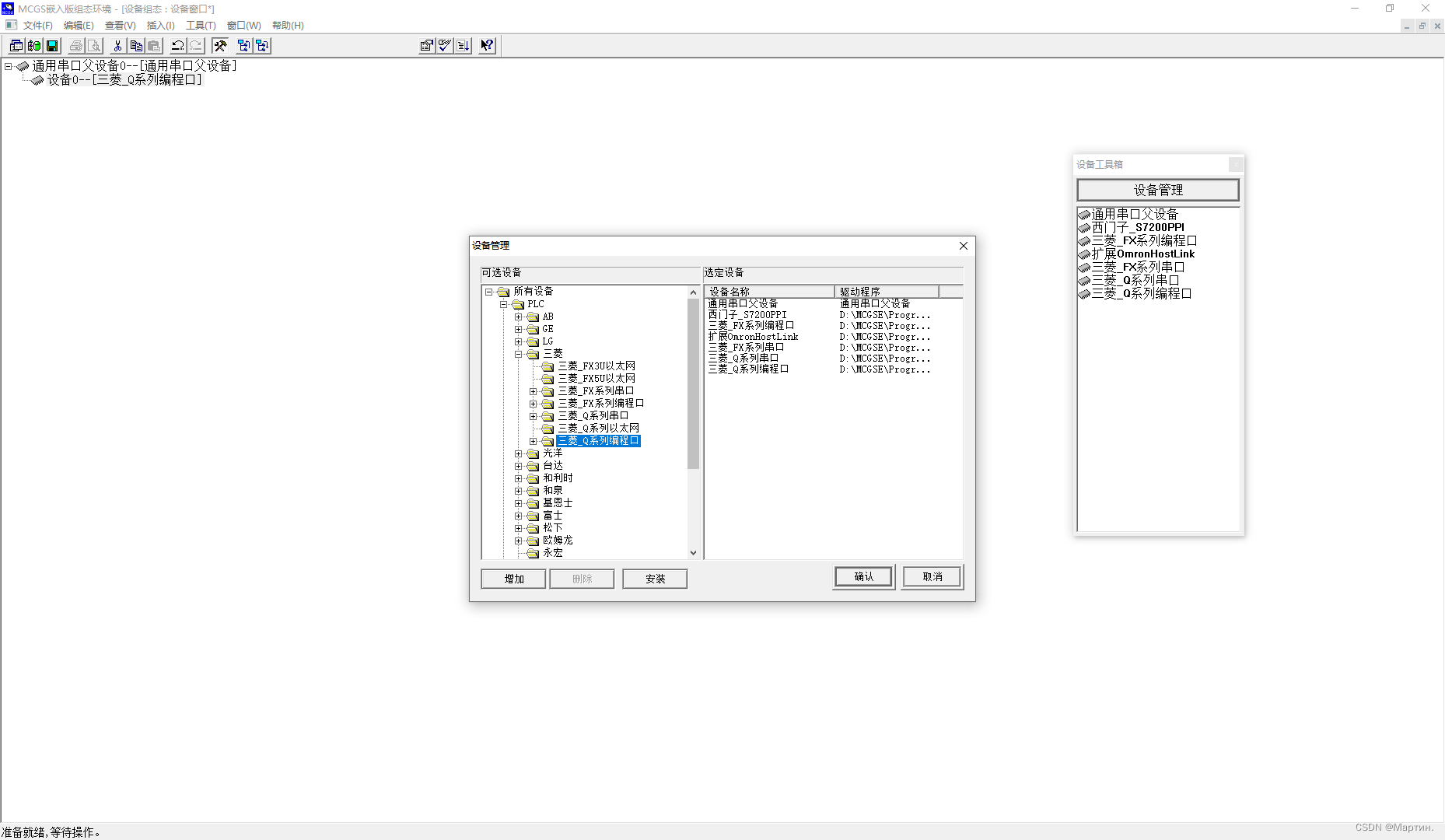Click the checkmark verification toolbar icon
The height and width of the screenshot is (840, 1445).
point(445,46)
